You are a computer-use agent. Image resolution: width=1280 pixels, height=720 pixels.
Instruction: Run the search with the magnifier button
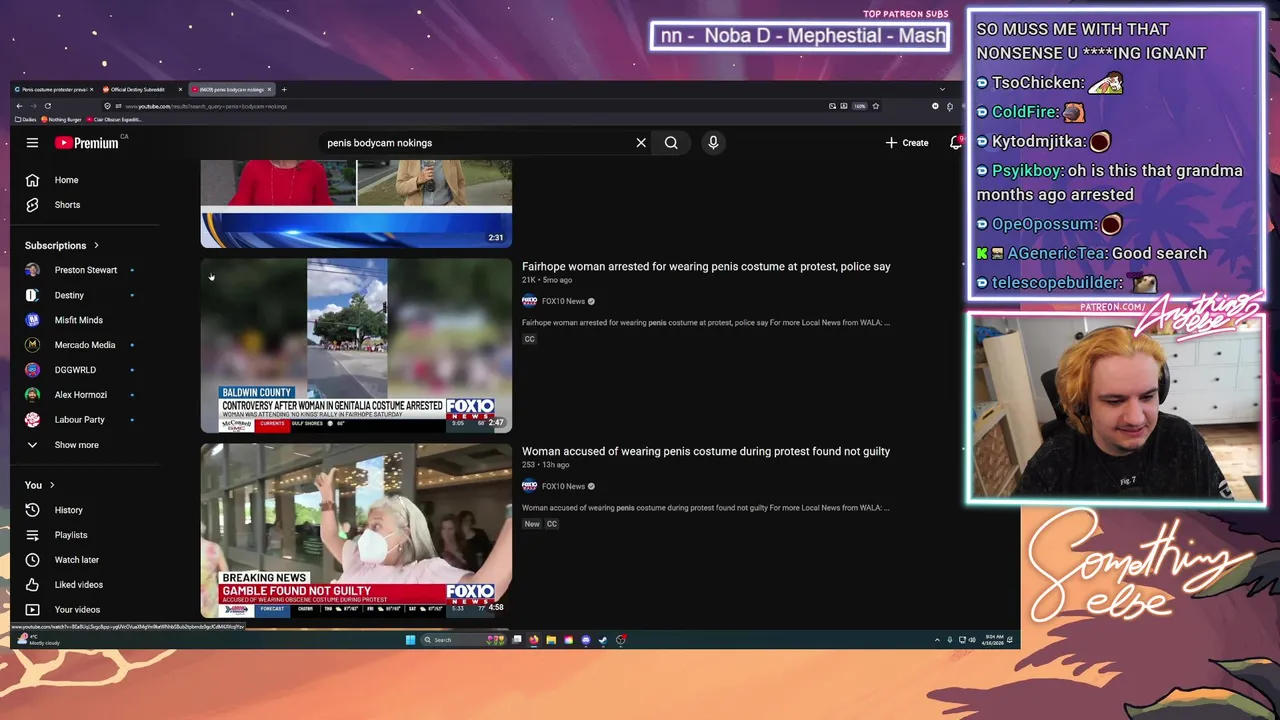point(671,143)
